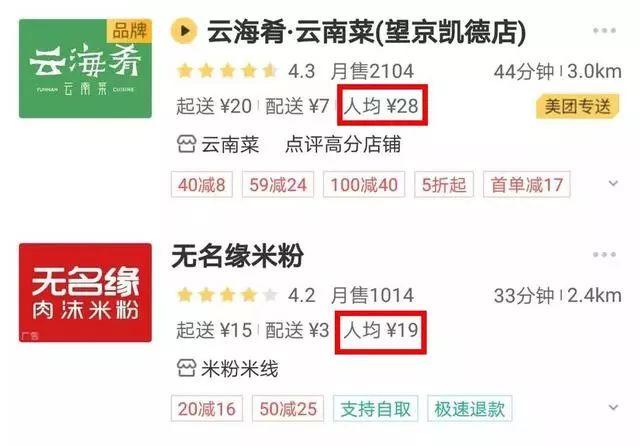Tap the 云海肴 green logo thumbnail
Screen dimensions: 640x447
(85, 69)
